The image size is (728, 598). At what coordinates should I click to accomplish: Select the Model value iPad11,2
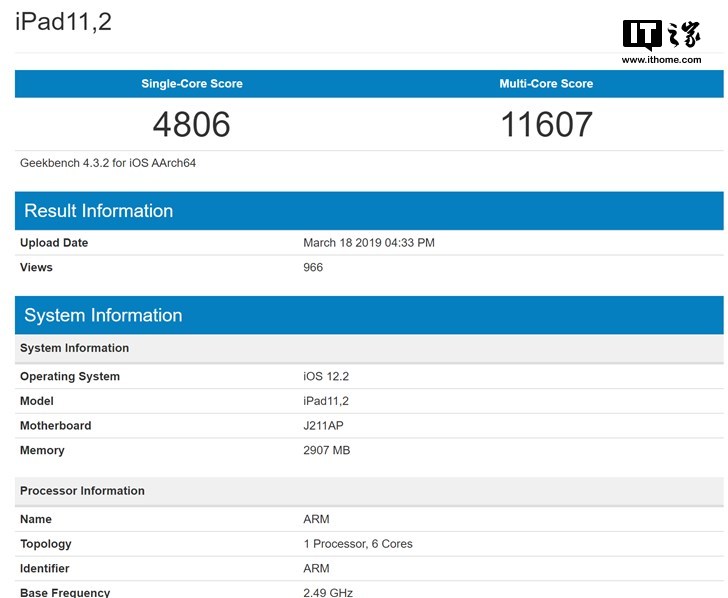click(326, 401)
